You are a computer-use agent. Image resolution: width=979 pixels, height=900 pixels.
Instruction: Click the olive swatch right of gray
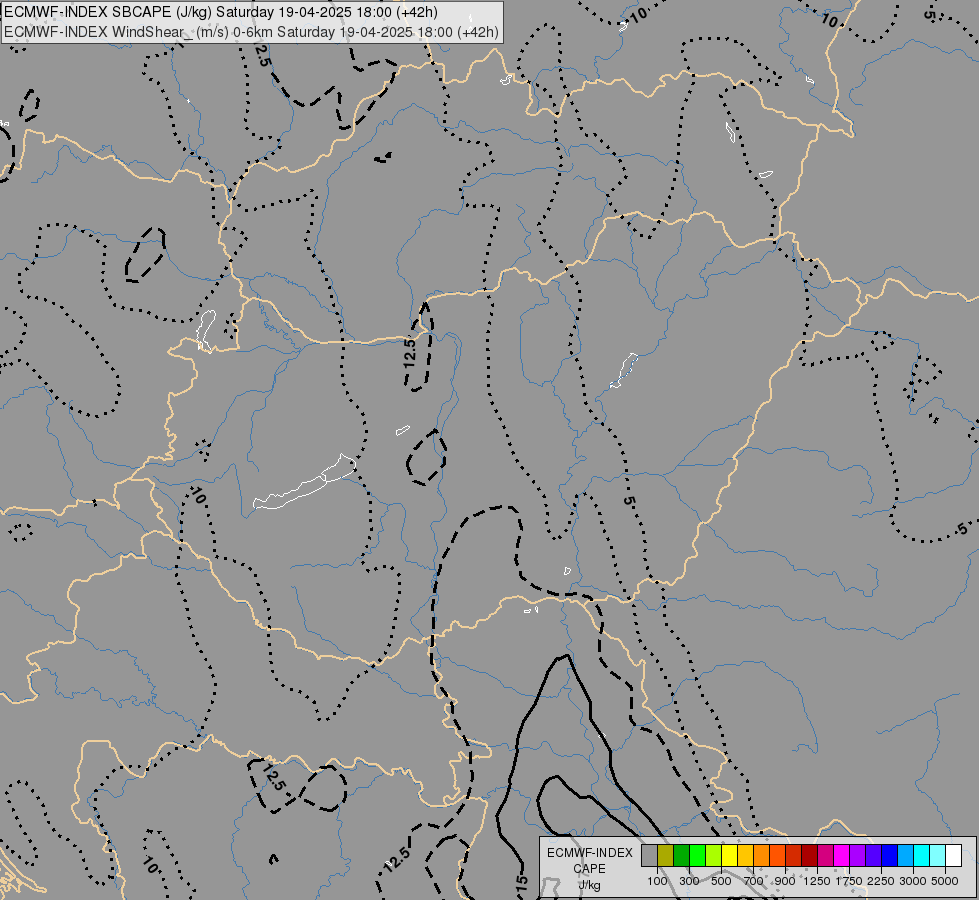pyautogui.click(x=666, y=855)
